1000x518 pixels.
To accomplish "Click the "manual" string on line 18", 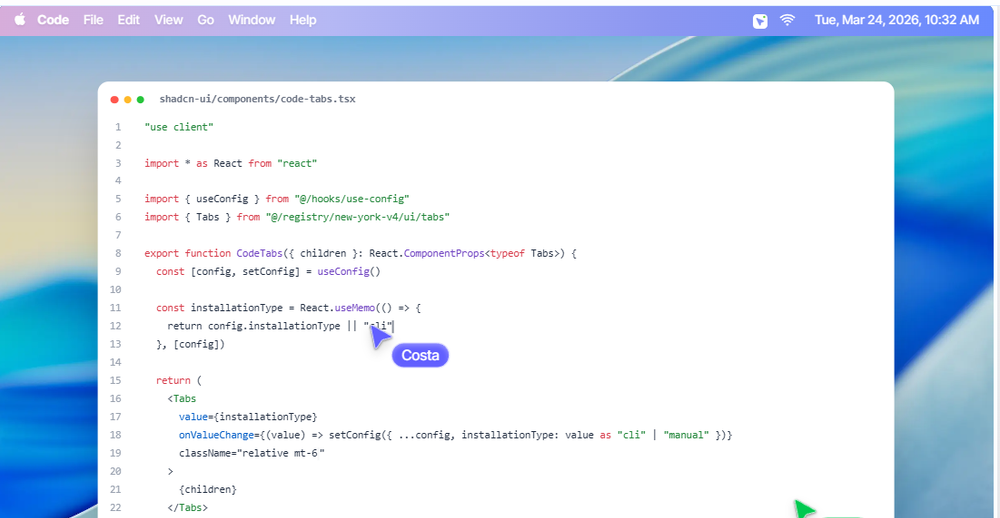I will [687, 435].
